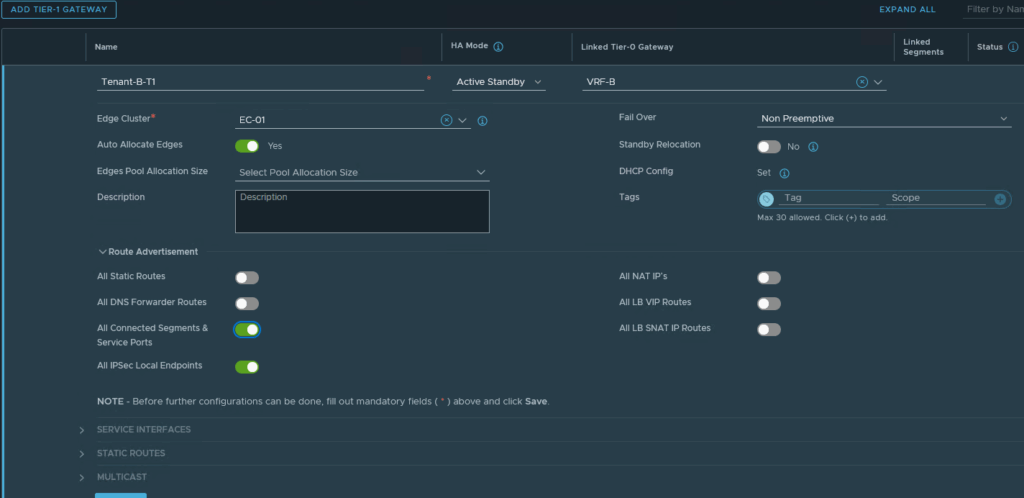
Task: Disable the Auto Allocate Edges toggle
Action: coord(247,146)
